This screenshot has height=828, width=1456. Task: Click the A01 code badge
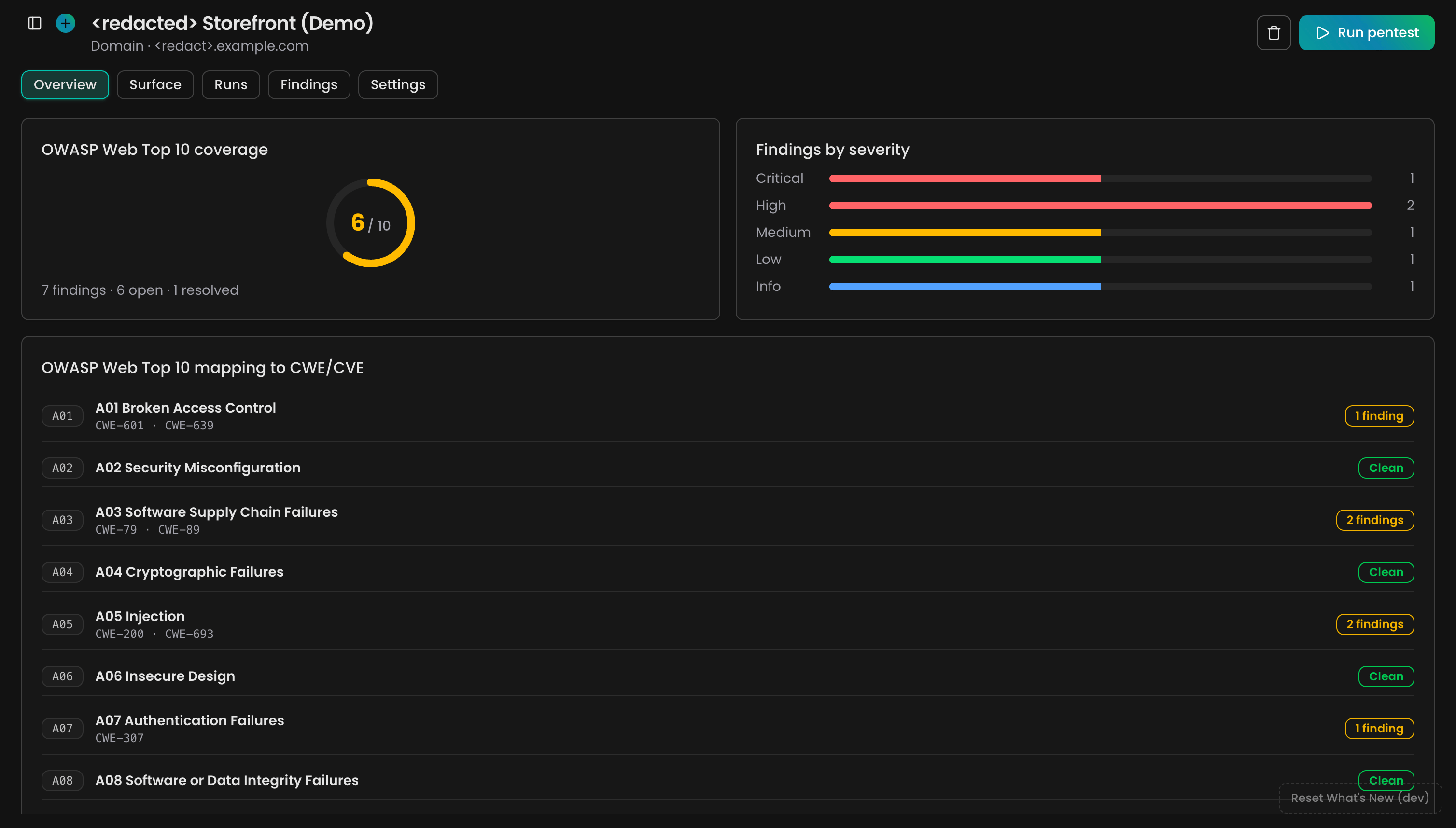[63, 416]
